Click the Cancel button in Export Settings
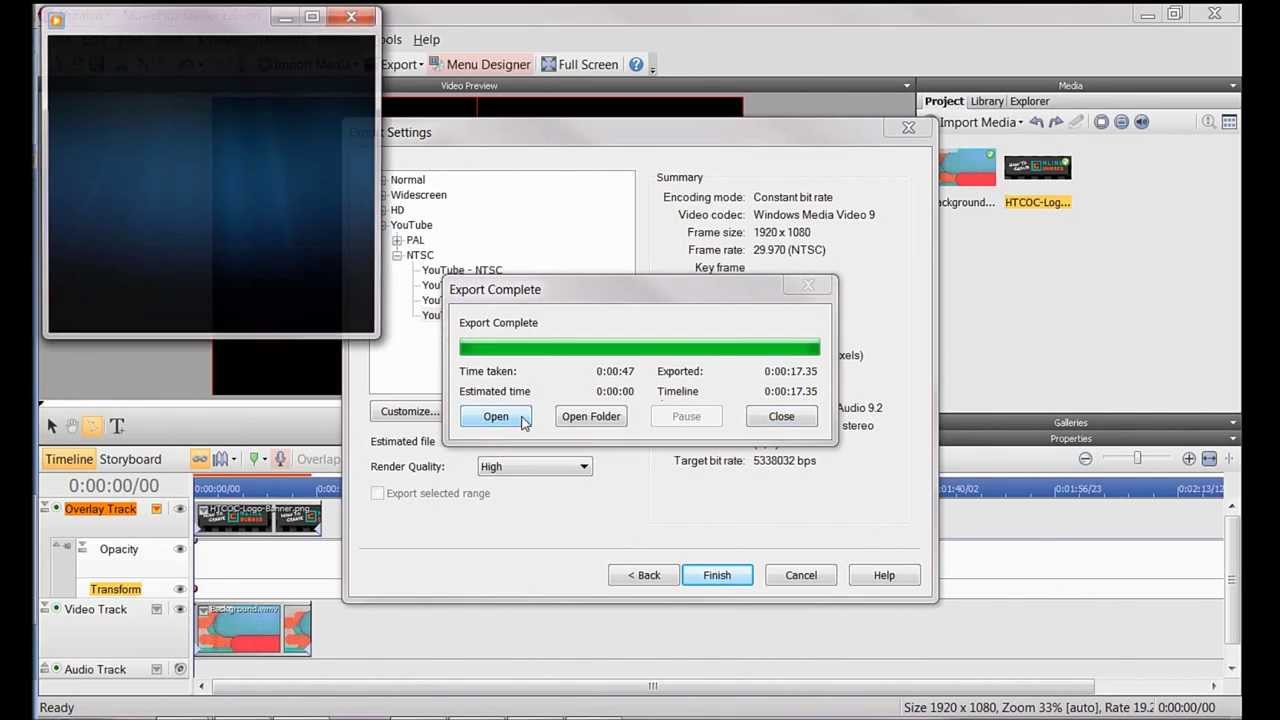Viewport: 1280px width, 720px height. pyautogui.click(x=801, y=575)
